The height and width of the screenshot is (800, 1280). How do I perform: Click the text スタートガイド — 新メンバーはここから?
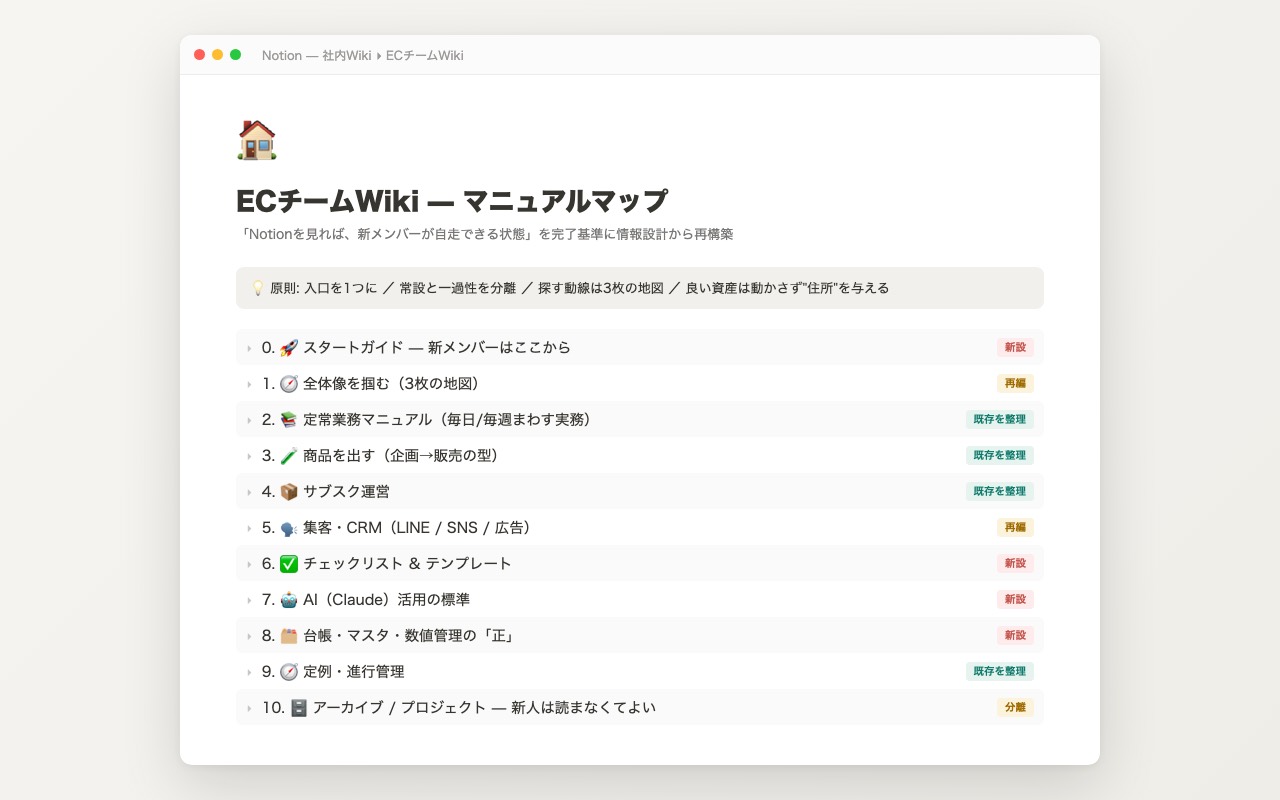point(437,348)
